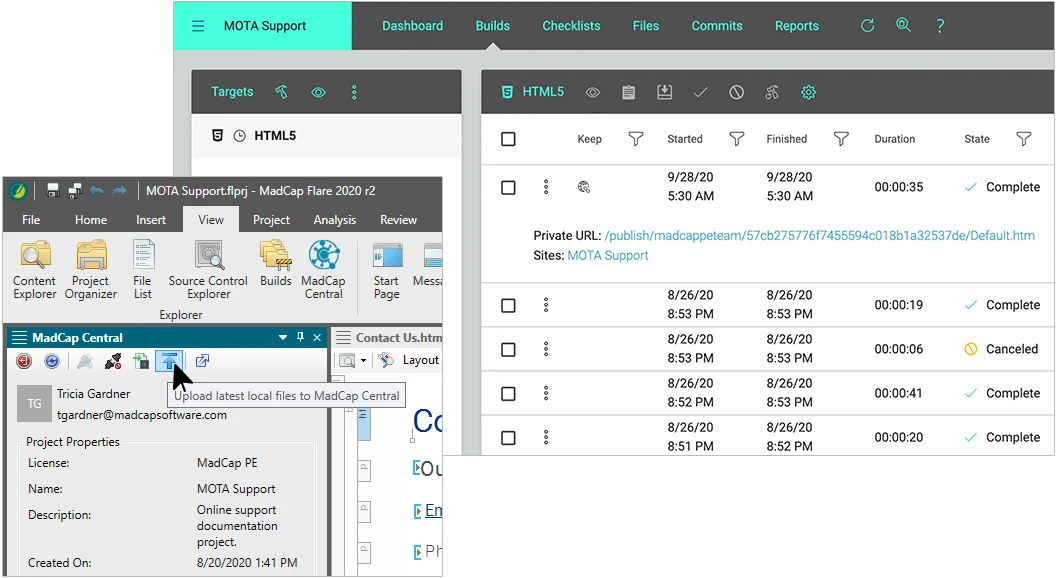
Task: Toggle eye icon in HTML5 builds toolbar
Action: coord(593,93)
